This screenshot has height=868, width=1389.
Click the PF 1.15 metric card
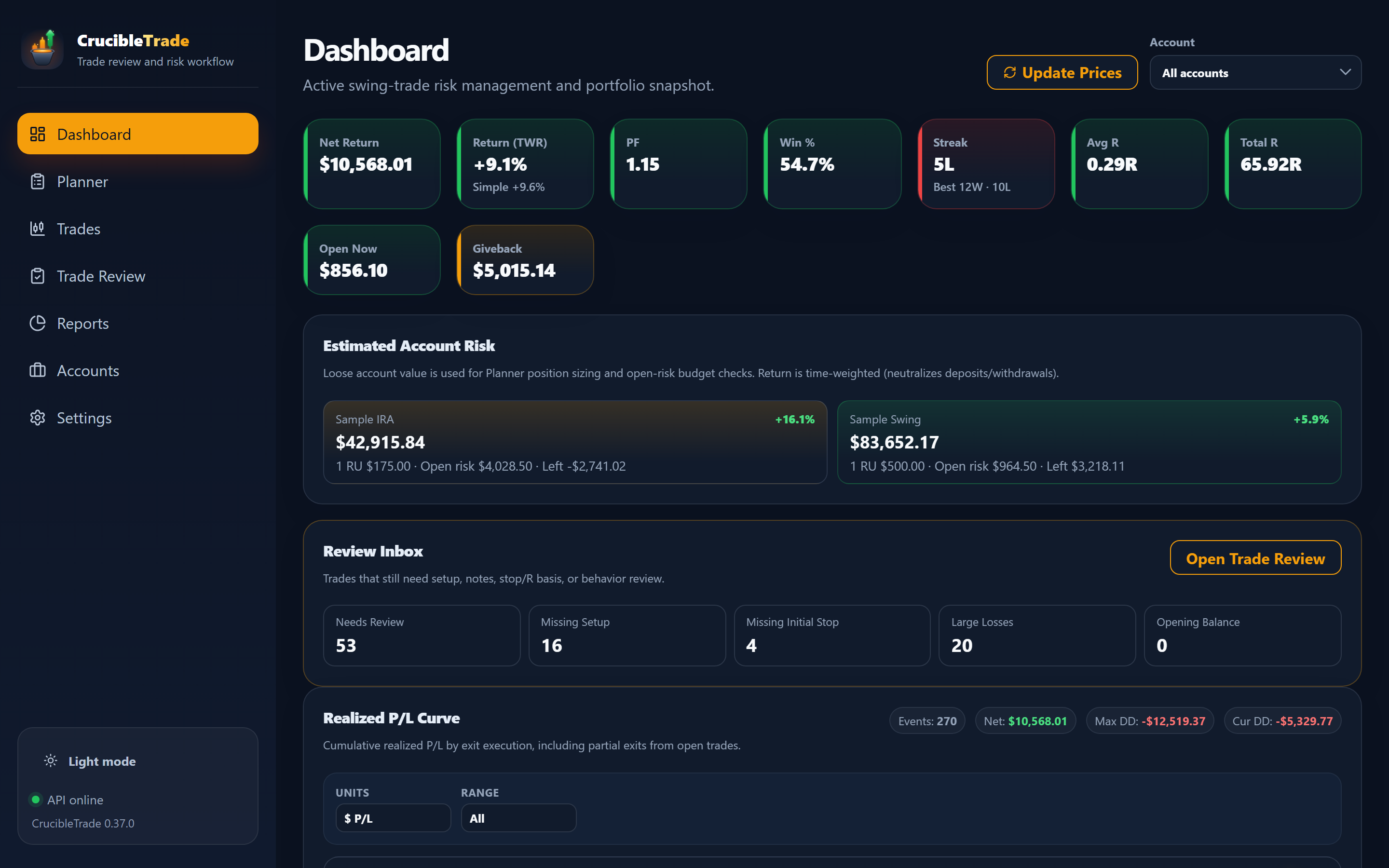pyautogui.click(x=679, y=163)
